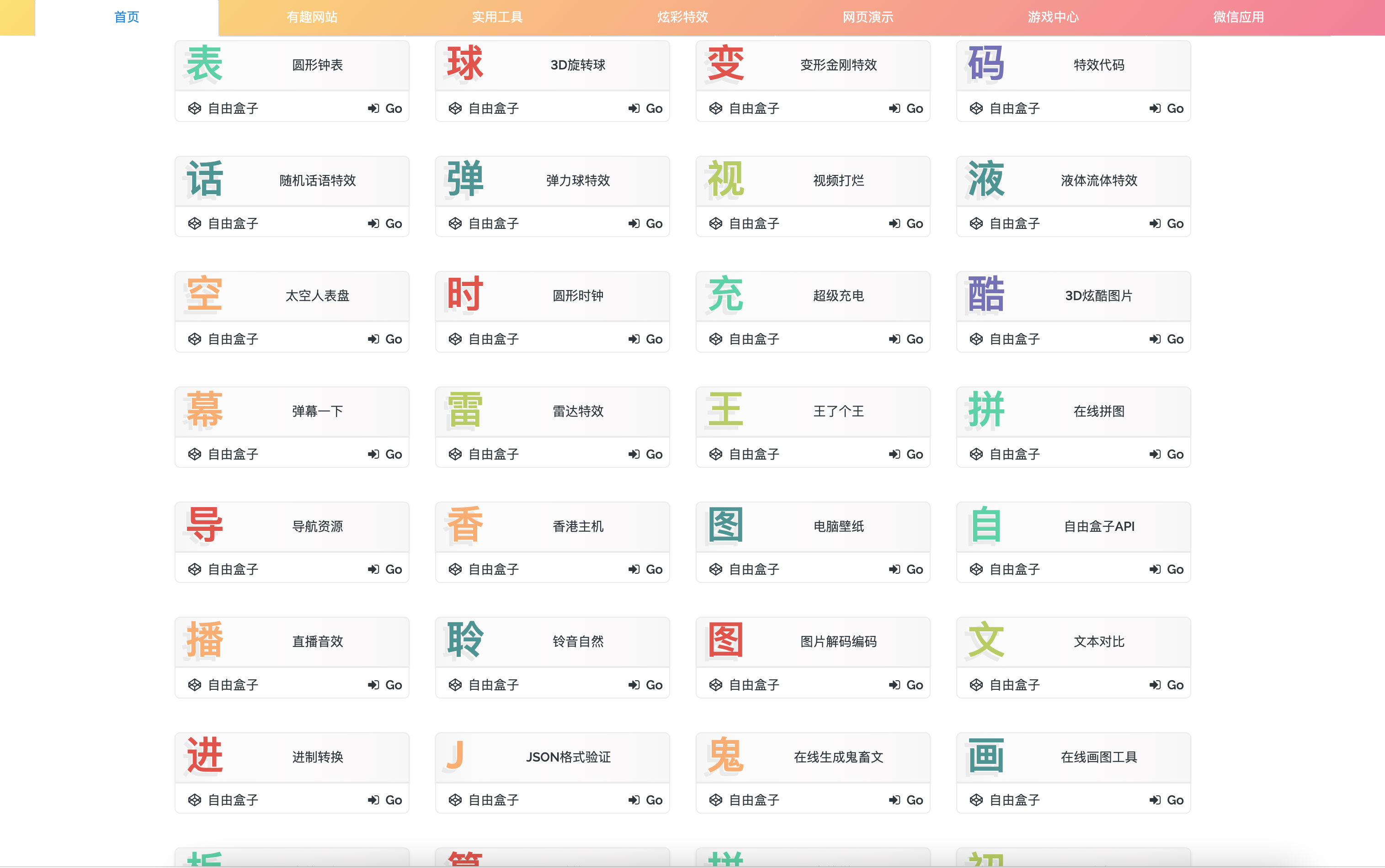Click Go on the 香港主机 card

[645, 570]
